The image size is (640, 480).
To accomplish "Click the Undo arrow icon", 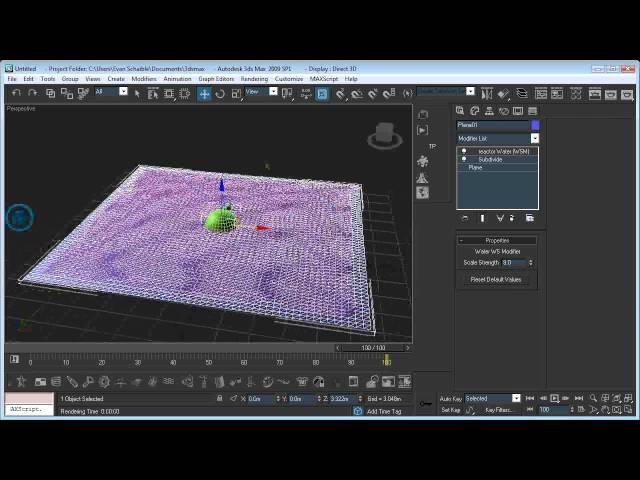I will [17, 93].
